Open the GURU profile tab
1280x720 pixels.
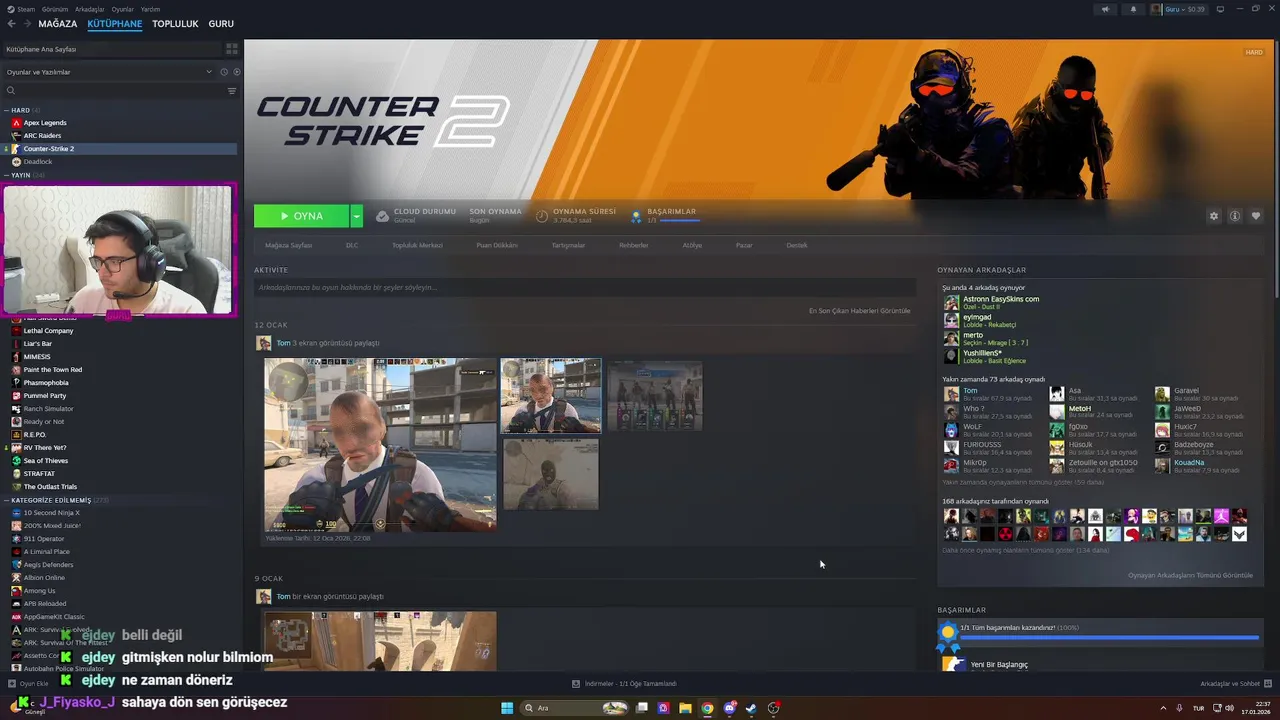[x=221, y=24]
